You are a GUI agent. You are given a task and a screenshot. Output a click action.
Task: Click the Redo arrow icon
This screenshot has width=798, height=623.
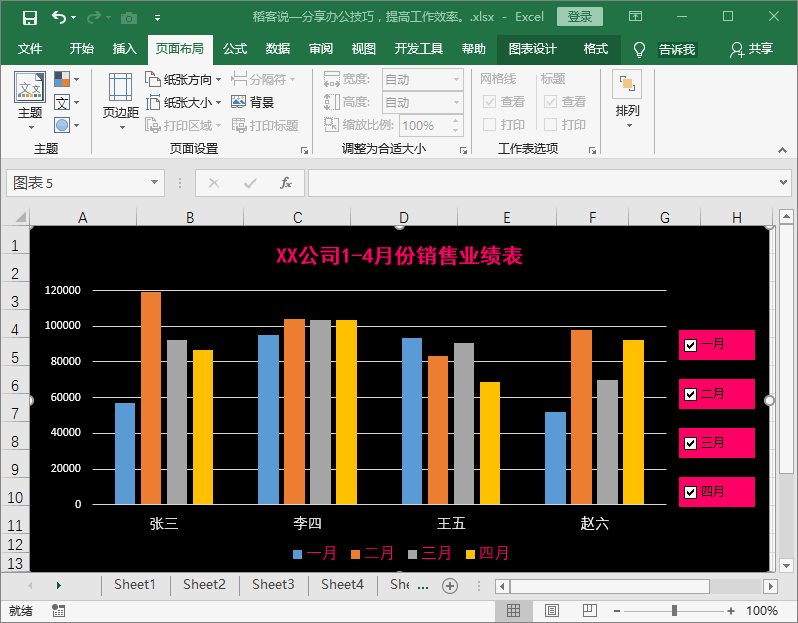94,18
